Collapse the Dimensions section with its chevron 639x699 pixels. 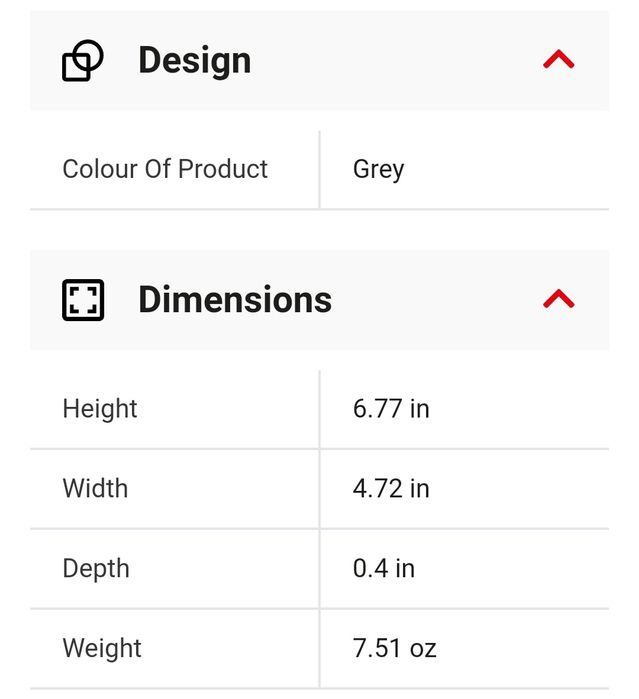tap(558, 299)
